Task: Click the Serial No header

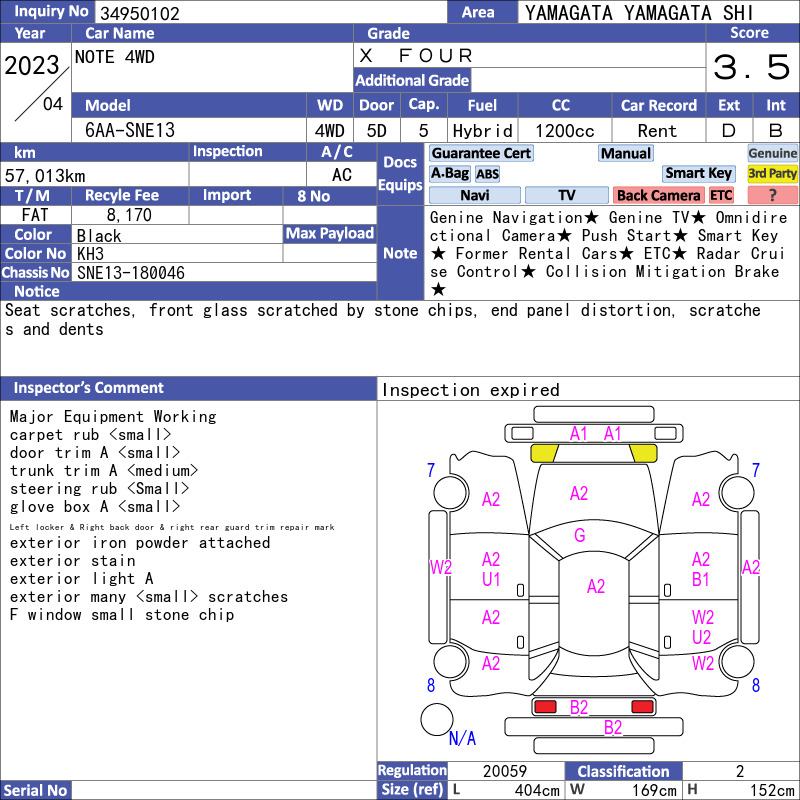Action: [x=35, y=790]
